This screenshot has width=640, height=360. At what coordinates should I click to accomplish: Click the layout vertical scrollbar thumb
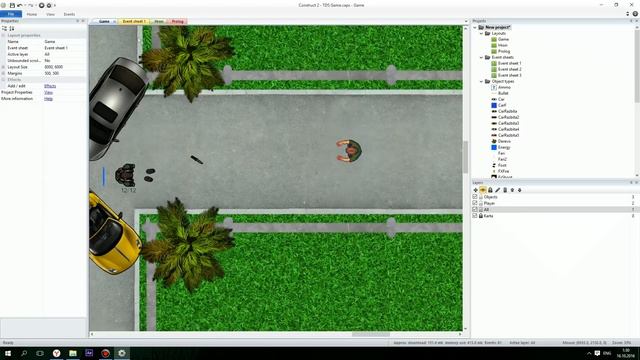point(465,157)
